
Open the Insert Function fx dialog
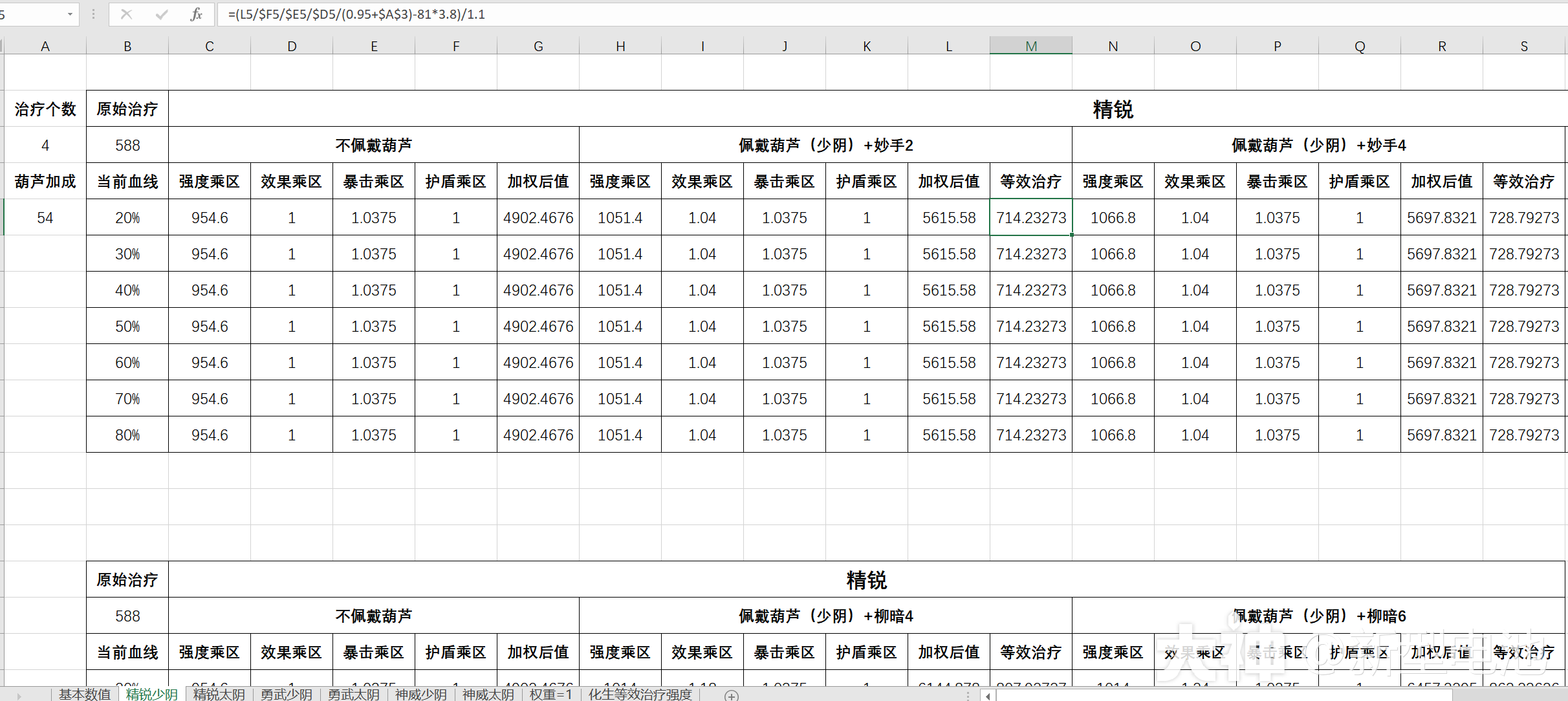click(196, 14)
